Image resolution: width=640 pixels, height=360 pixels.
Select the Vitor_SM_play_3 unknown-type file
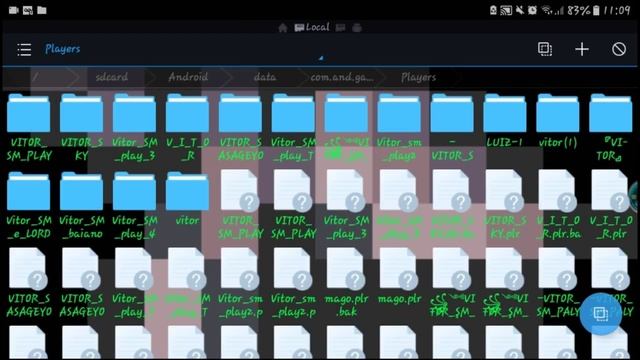pyautogui.click(x=346, y=205)
